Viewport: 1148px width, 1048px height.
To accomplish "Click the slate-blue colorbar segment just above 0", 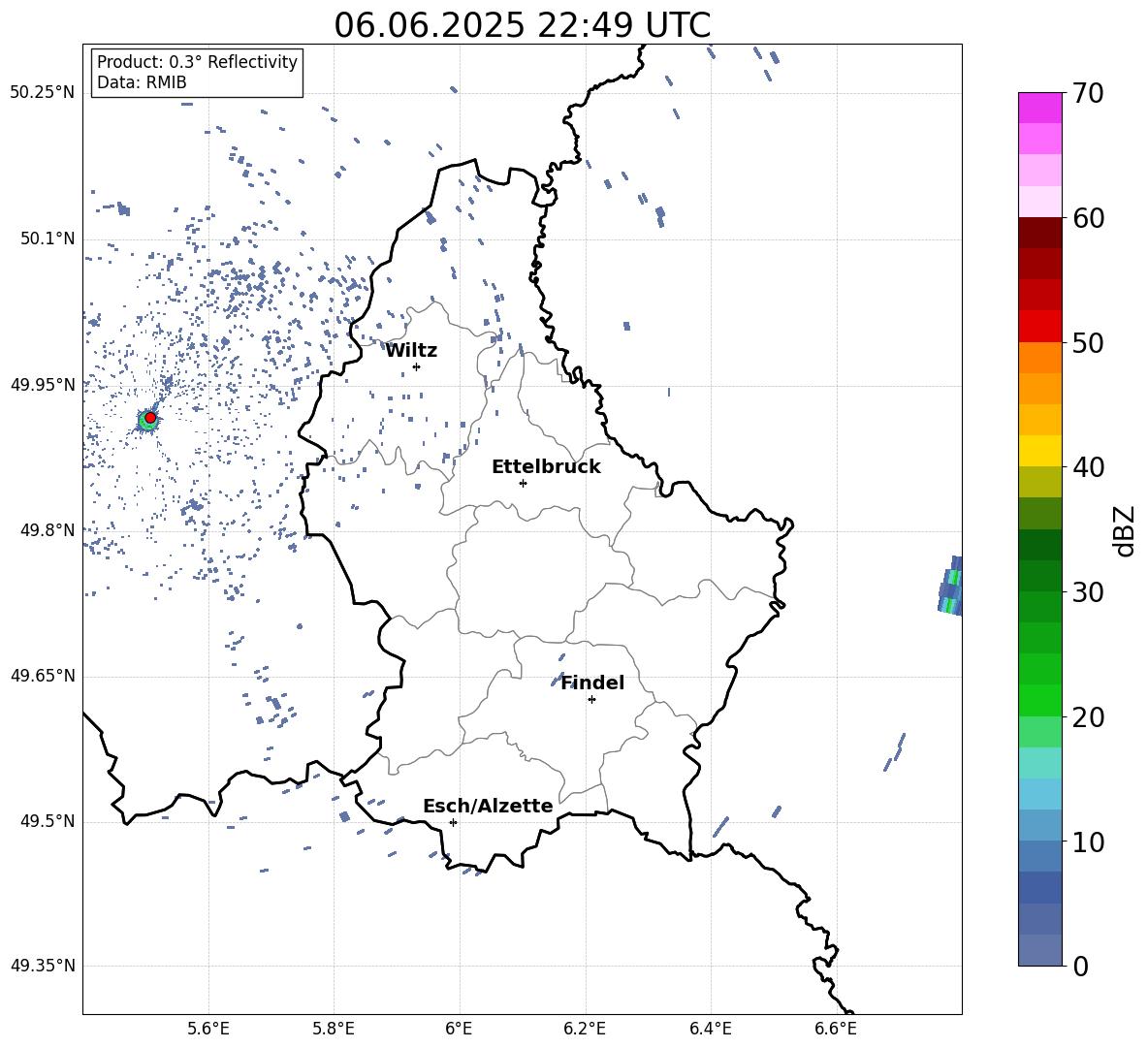I will 1040,950.
